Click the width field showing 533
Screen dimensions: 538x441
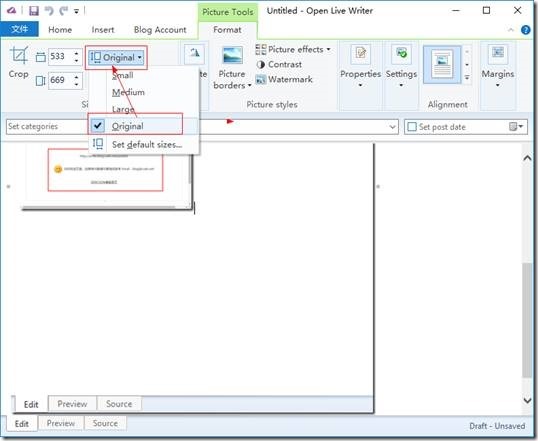click(x=60, y=56)
